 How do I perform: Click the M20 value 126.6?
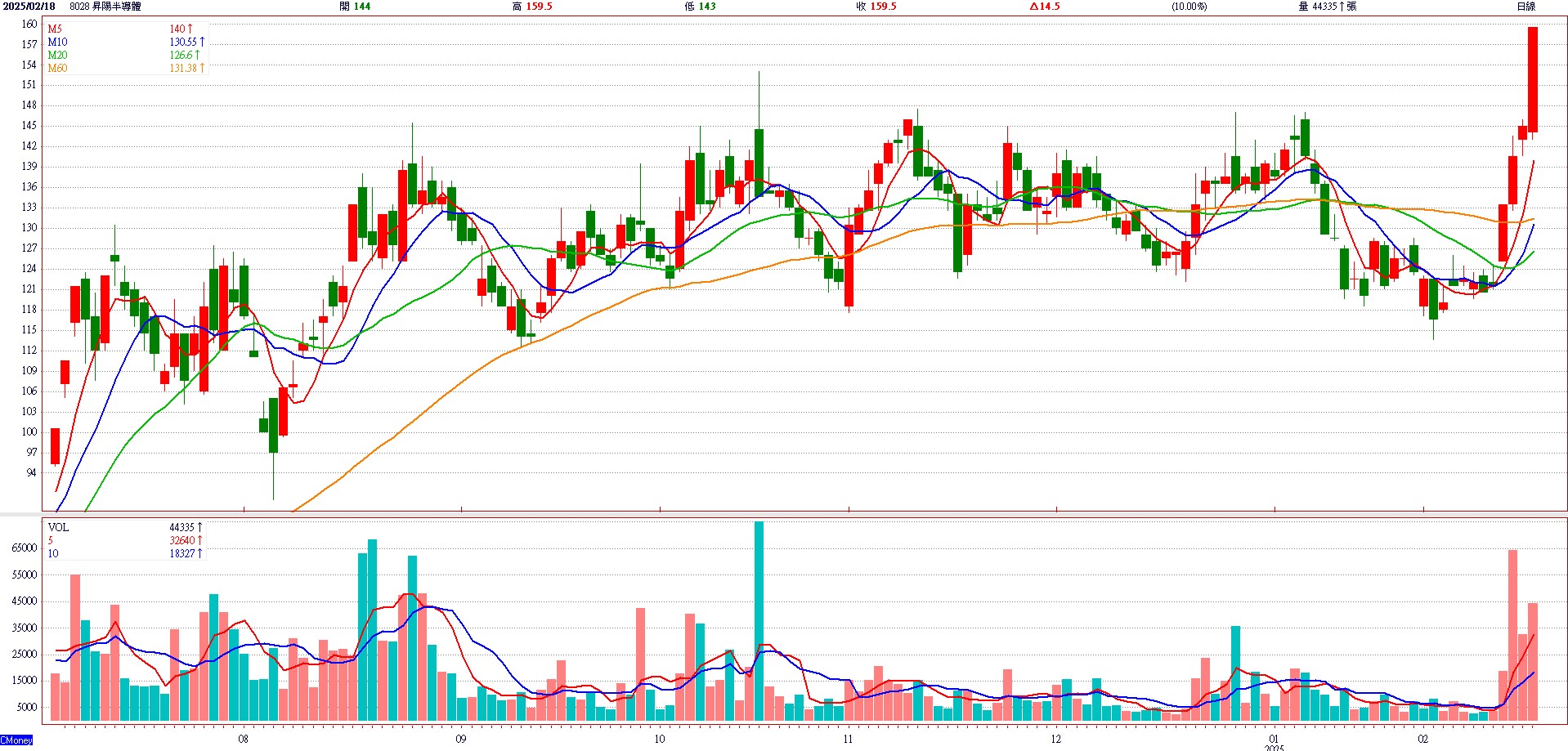tap(184, 55)
